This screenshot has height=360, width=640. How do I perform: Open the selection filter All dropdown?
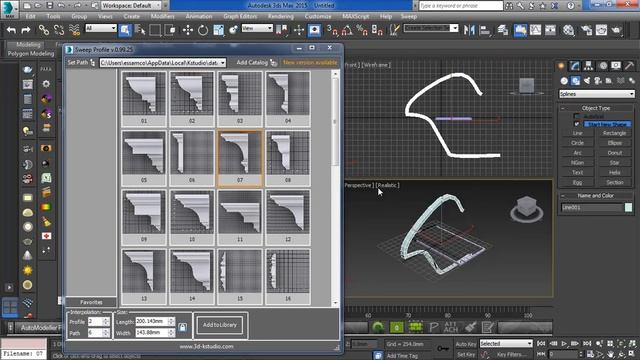(x=101, y=28)
